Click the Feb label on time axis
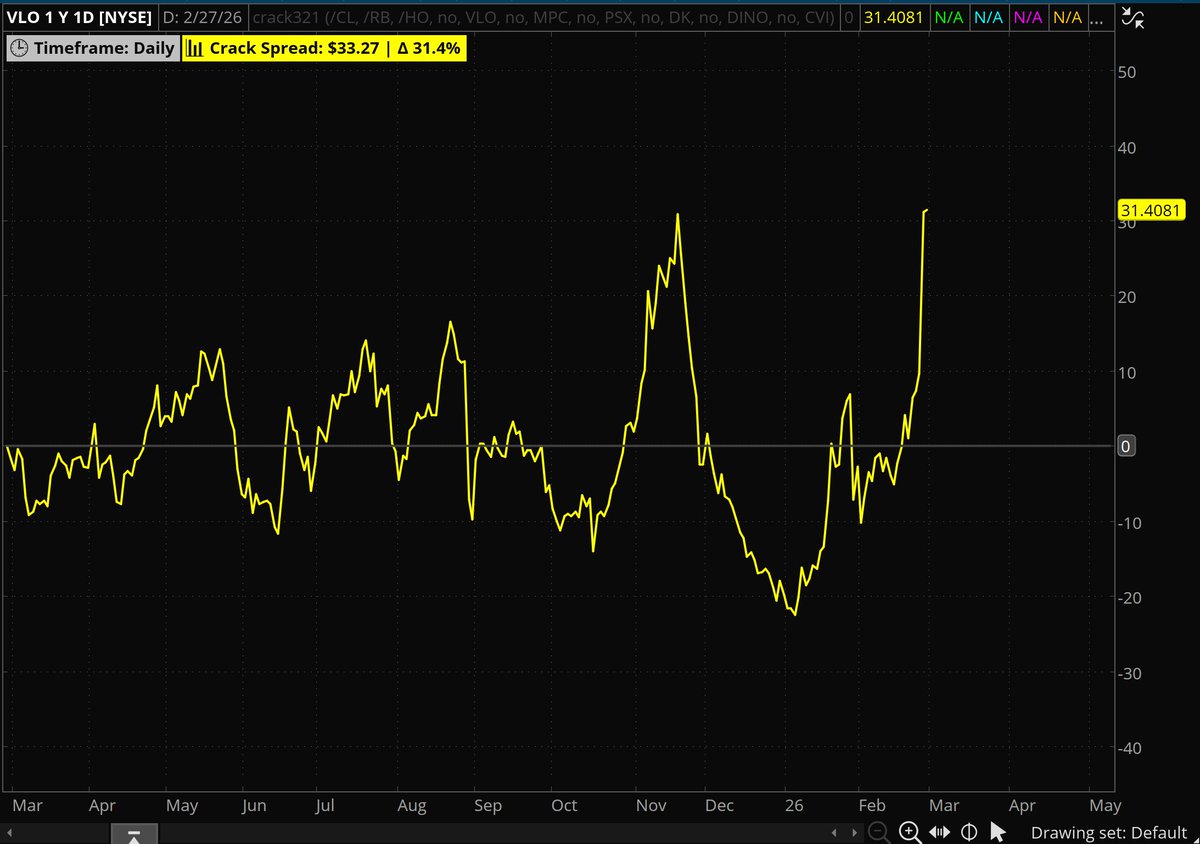 [x=871, y=805]
